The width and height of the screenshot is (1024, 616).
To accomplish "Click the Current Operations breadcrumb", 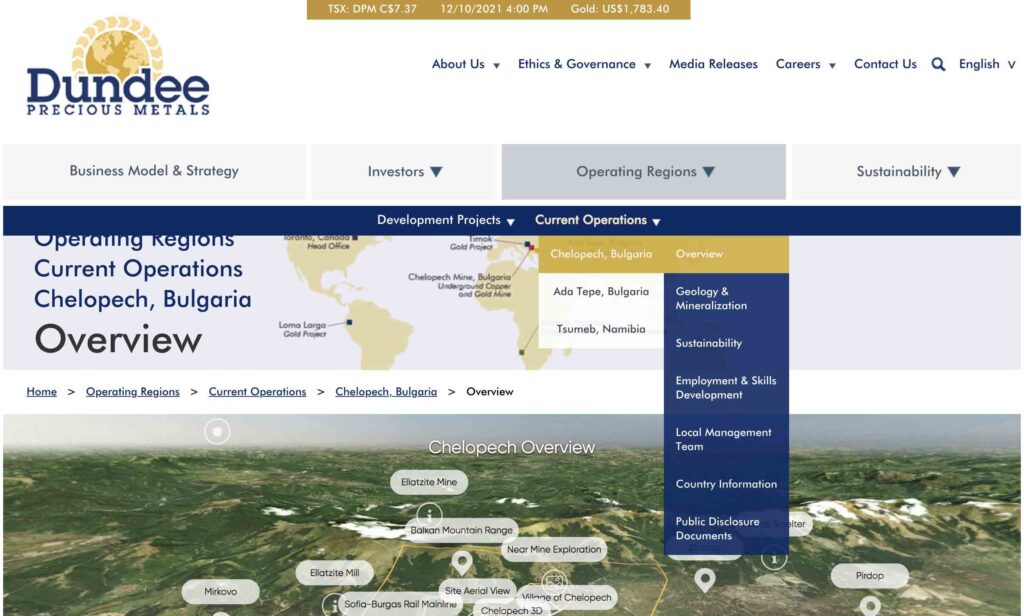I will point(257,392).
